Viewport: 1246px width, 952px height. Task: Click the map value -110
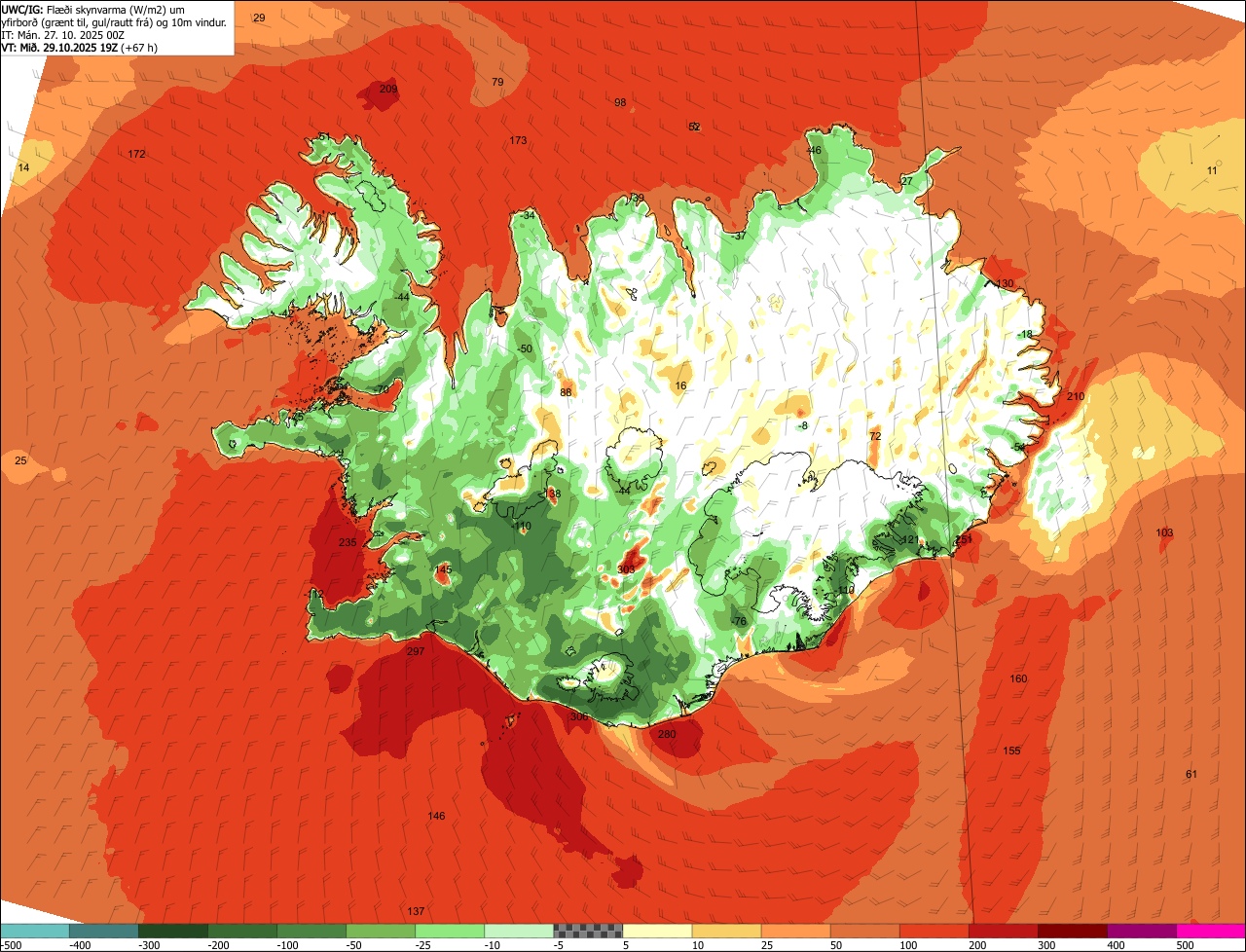521,526
